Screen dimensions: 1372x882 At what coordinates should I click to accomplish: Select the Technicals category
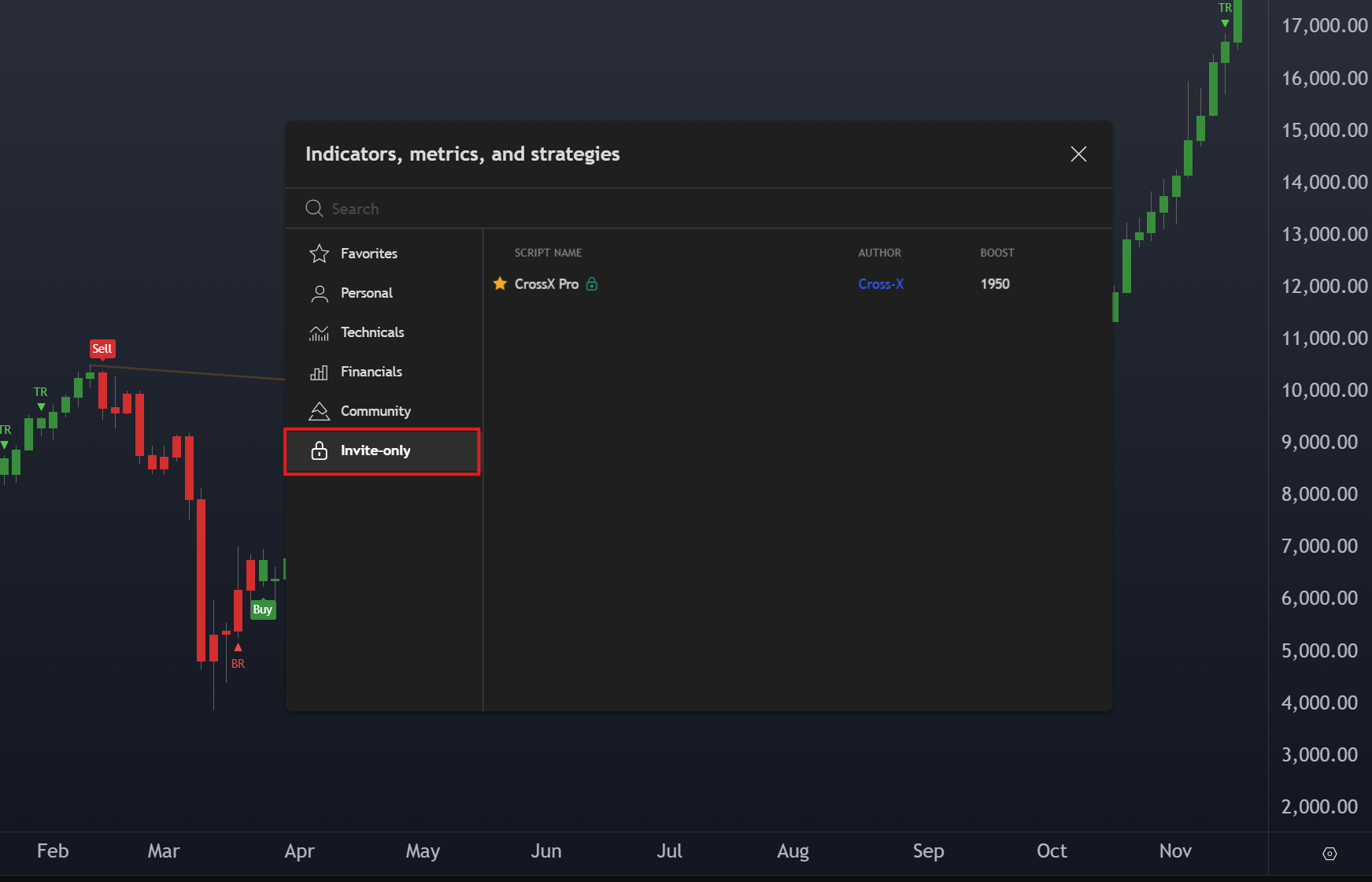[x=372, y=332]
